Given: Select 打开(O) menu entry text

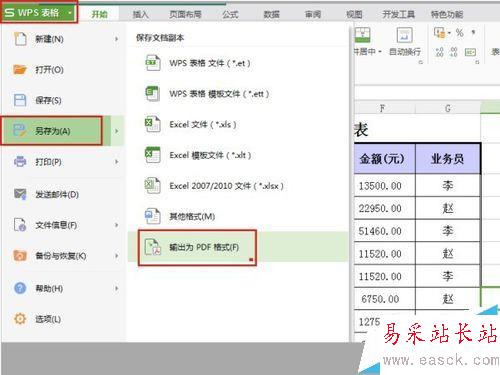Looking at the screenshot, I should (49, 70).
